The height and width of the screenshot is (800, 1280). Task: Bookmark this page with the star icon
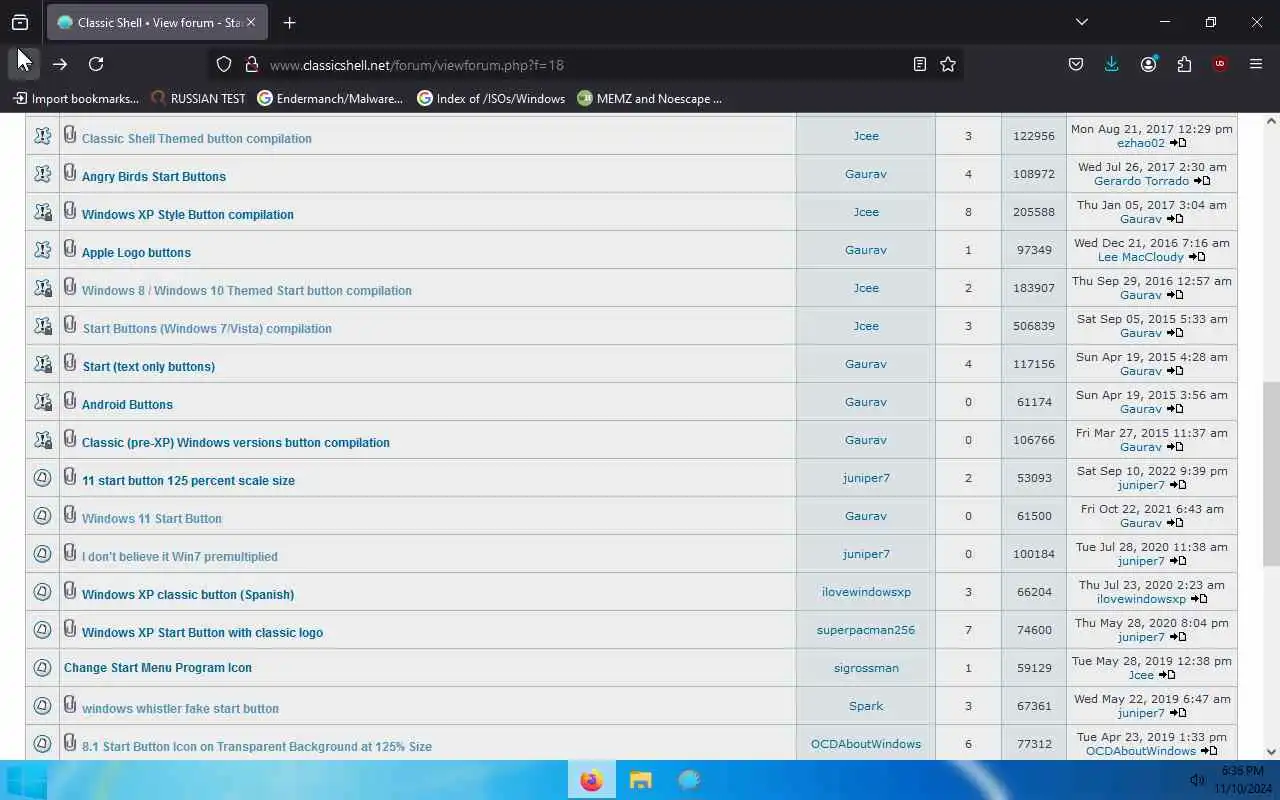tap(948, 64)
